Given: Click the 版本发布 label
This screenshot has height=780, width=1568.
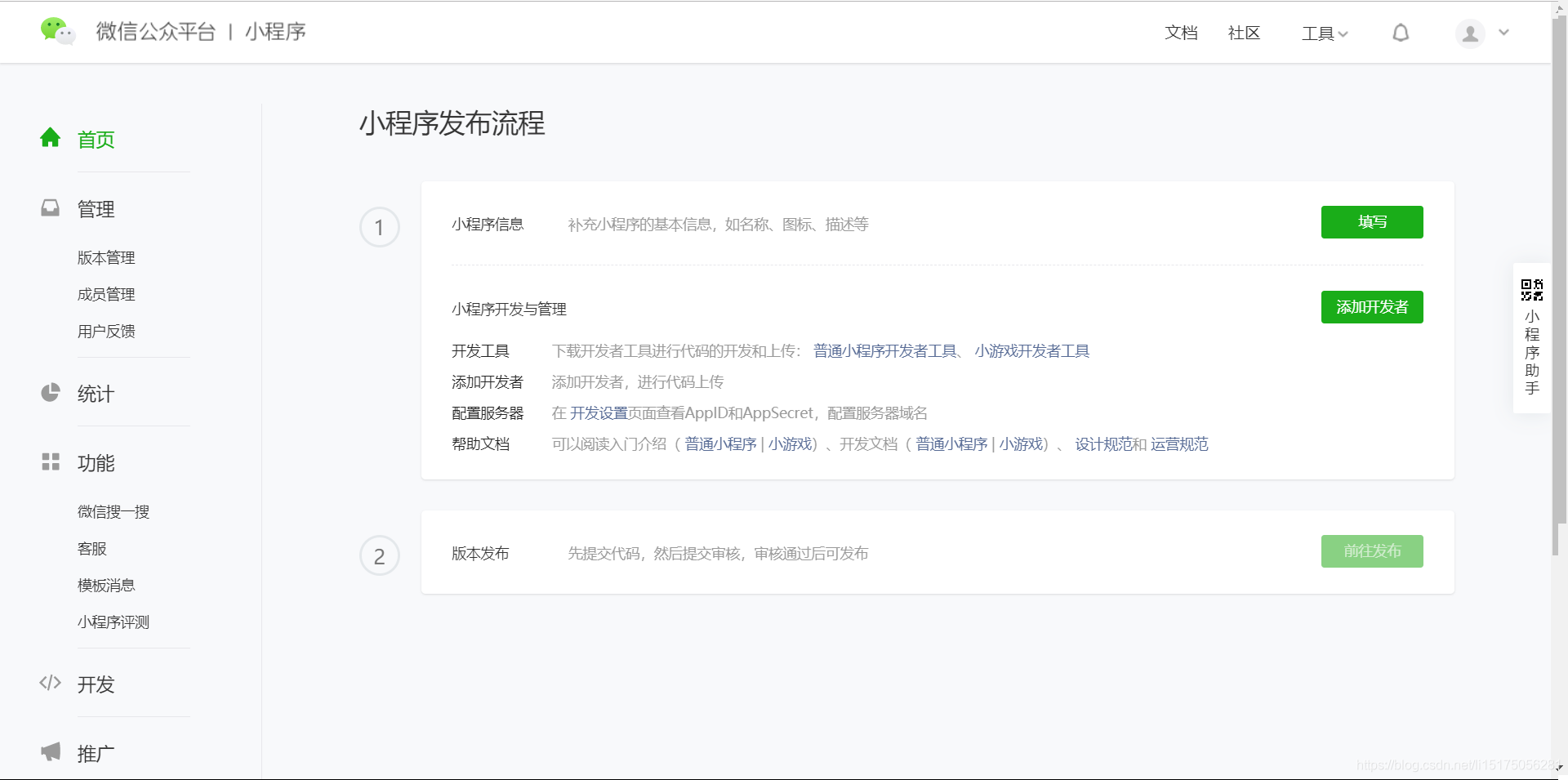Looking at the screenshot, I should tap(480, 554).
